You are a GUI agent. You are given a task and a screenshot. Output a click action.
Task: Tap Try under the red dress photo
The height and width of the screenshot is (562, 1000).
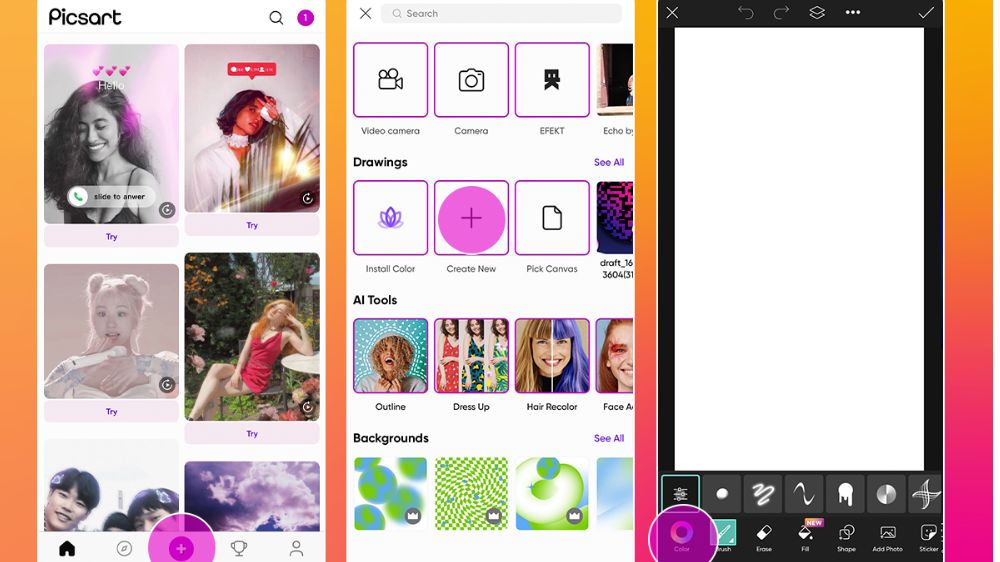[x=252, y=434]
